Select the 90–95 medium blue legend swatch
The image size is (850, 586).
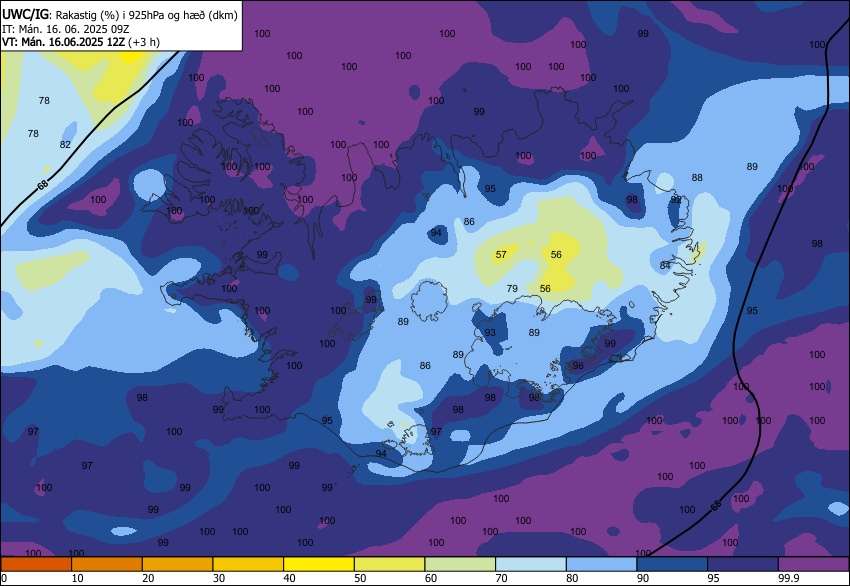pos(672,564)
